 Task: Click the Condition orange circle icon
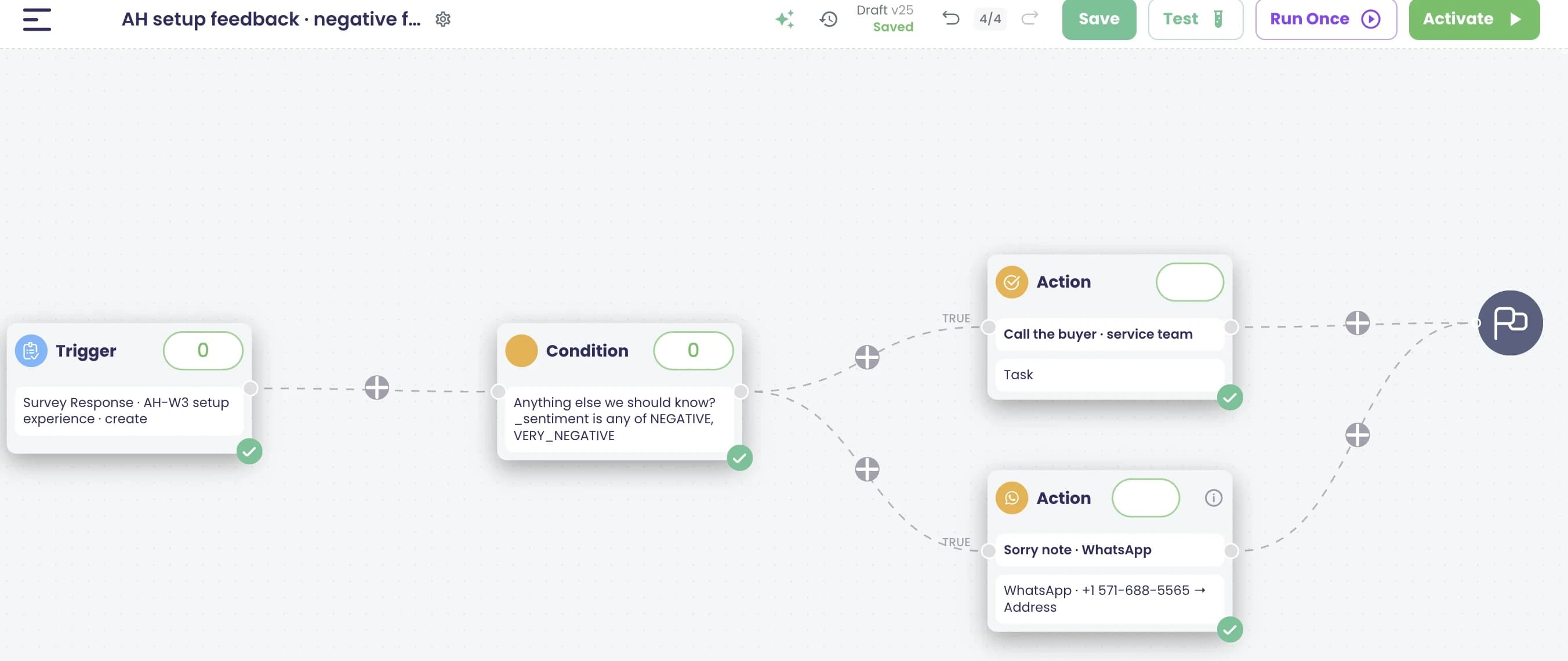click(521, 351)
